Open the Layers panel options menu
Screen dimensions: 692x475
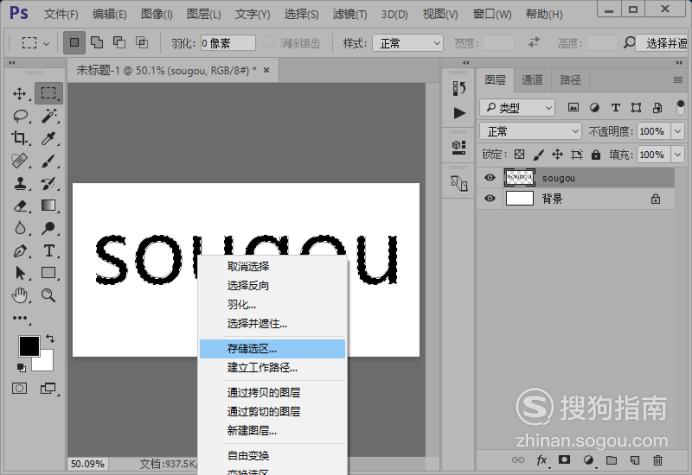(678, 80)
